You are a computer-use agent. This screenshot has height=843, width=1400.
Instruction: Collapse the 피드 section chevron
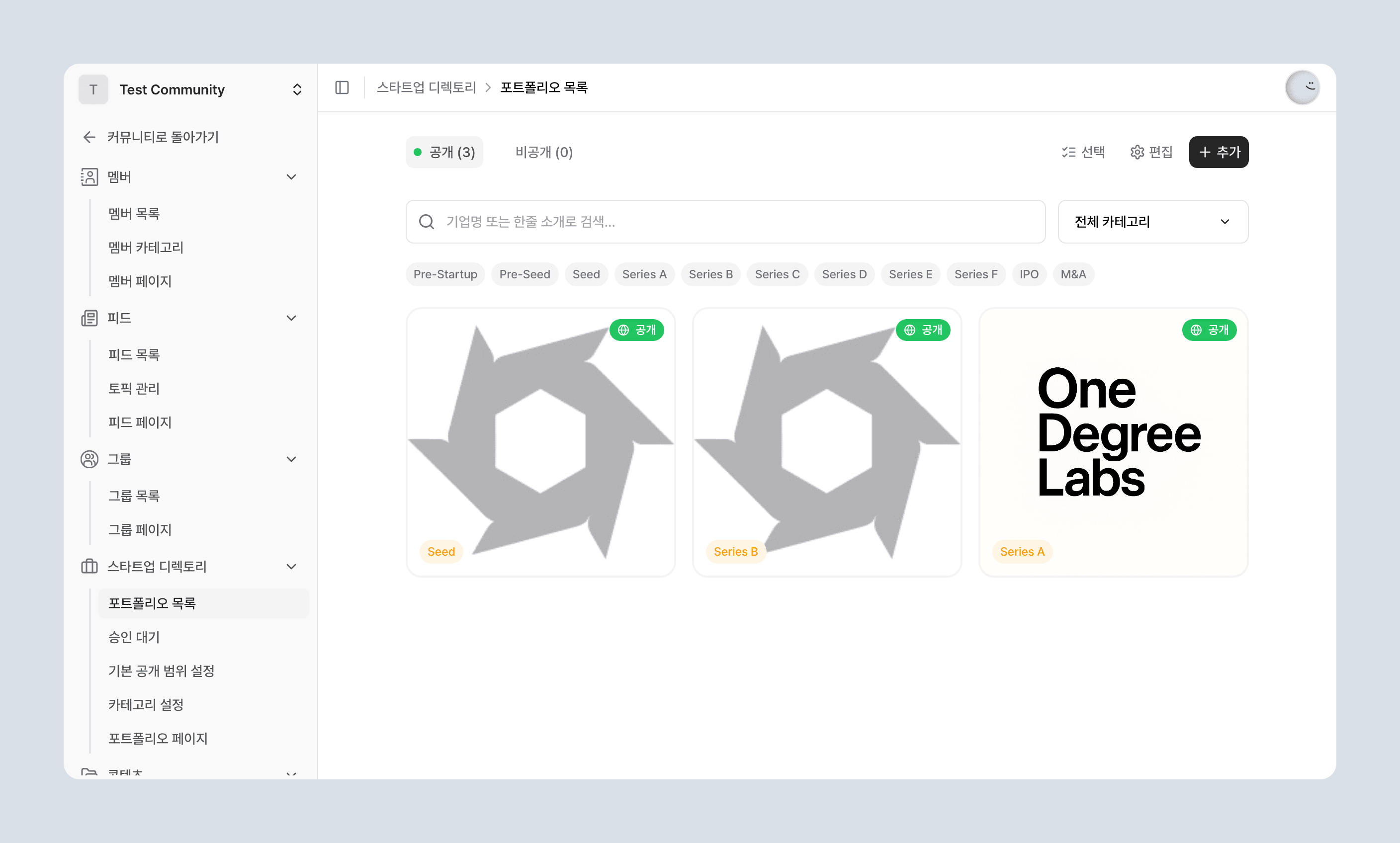point(291,318)
